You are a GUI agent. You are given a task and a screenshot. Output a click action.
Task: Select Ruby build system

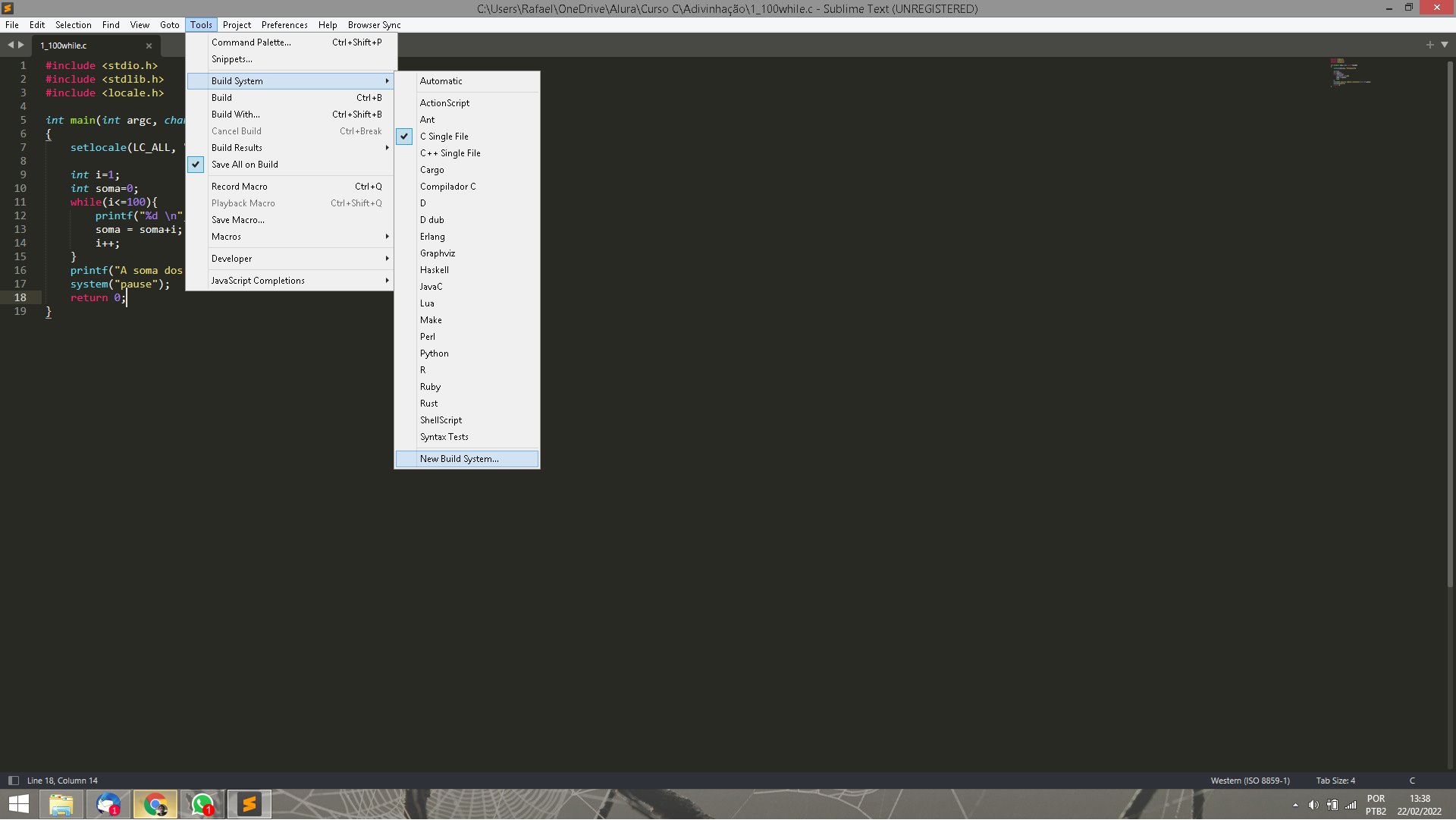pyautogui.click(x=467, y=387)
